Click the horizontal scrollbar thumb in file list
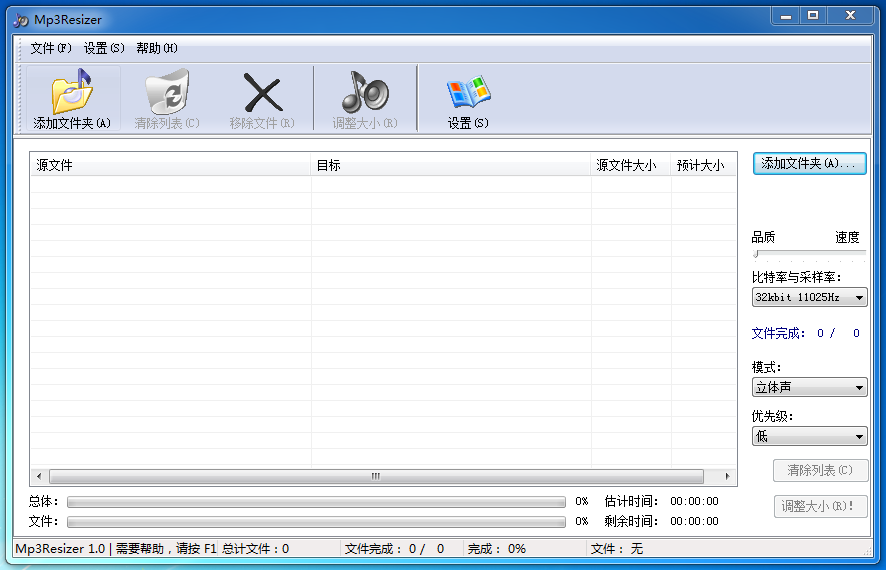The height and width of the screenshot is (570, 886). tap(376, 476)
